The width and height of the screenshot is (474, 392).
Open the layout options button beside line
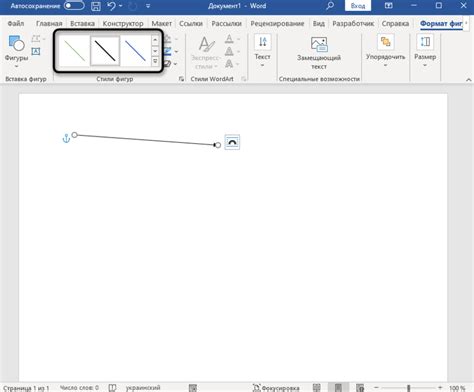(232, 142)
